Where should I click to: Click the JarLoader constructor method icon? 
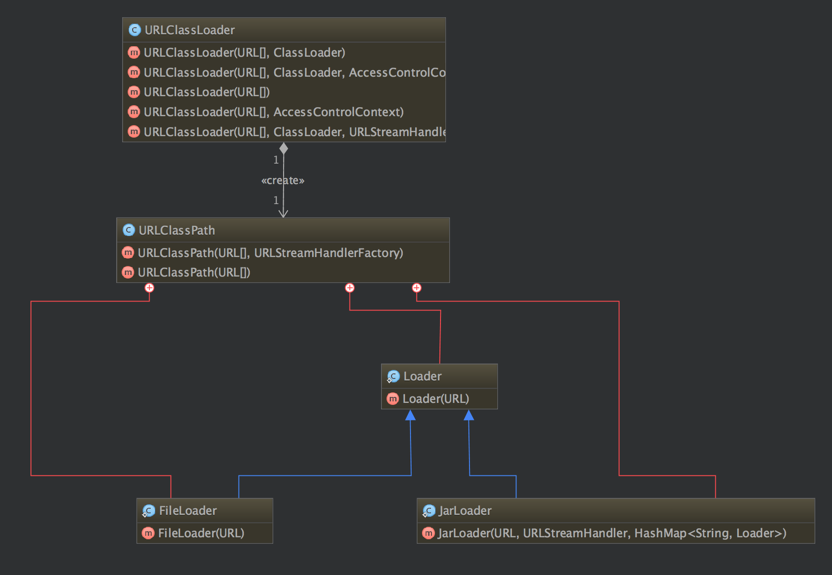pos(428,533)
